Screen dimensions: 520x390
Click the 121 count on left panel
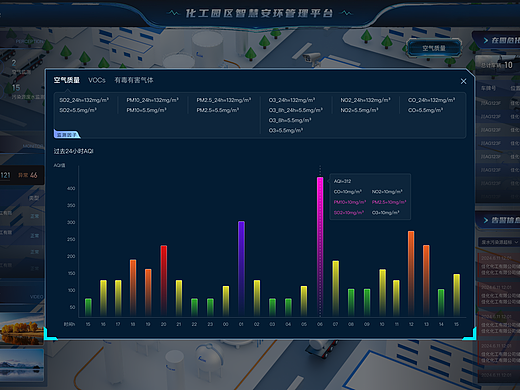coord(5,175)
